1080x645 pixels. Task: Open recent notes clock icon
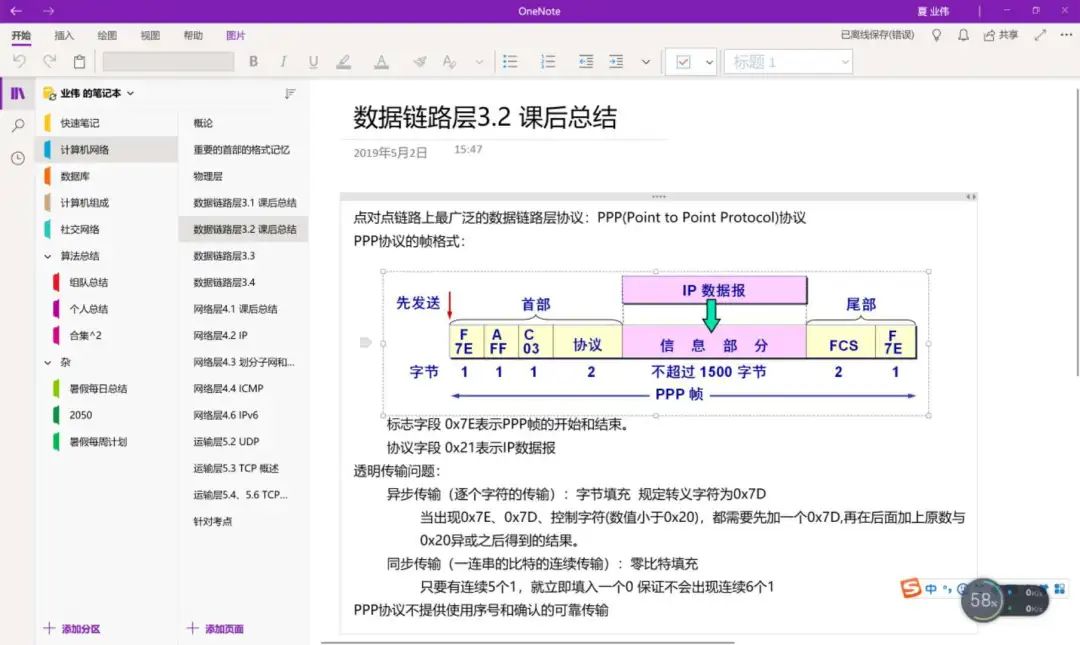[18, 158]
